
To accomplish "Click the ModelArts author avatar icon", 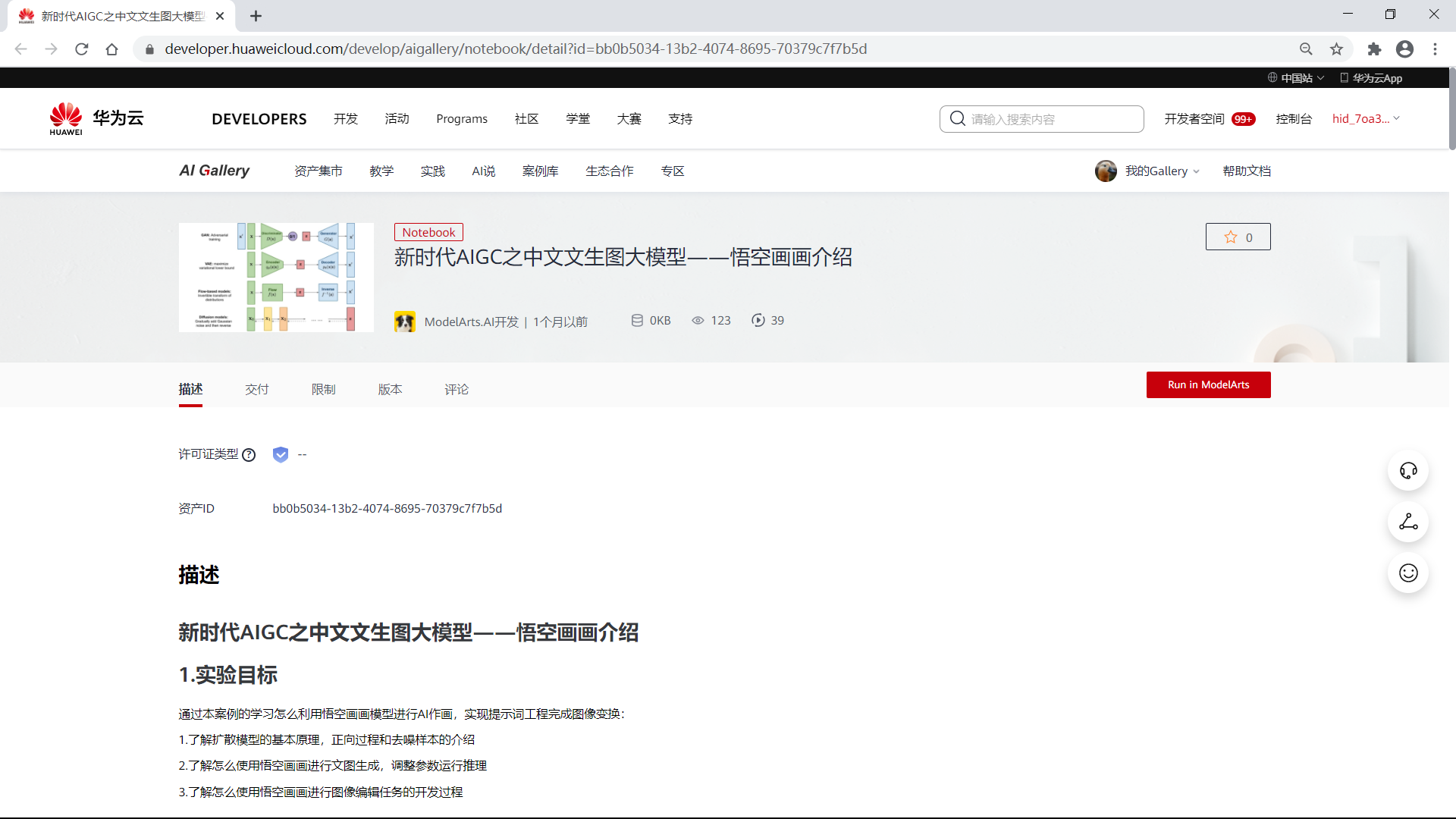I will (404, 322).
